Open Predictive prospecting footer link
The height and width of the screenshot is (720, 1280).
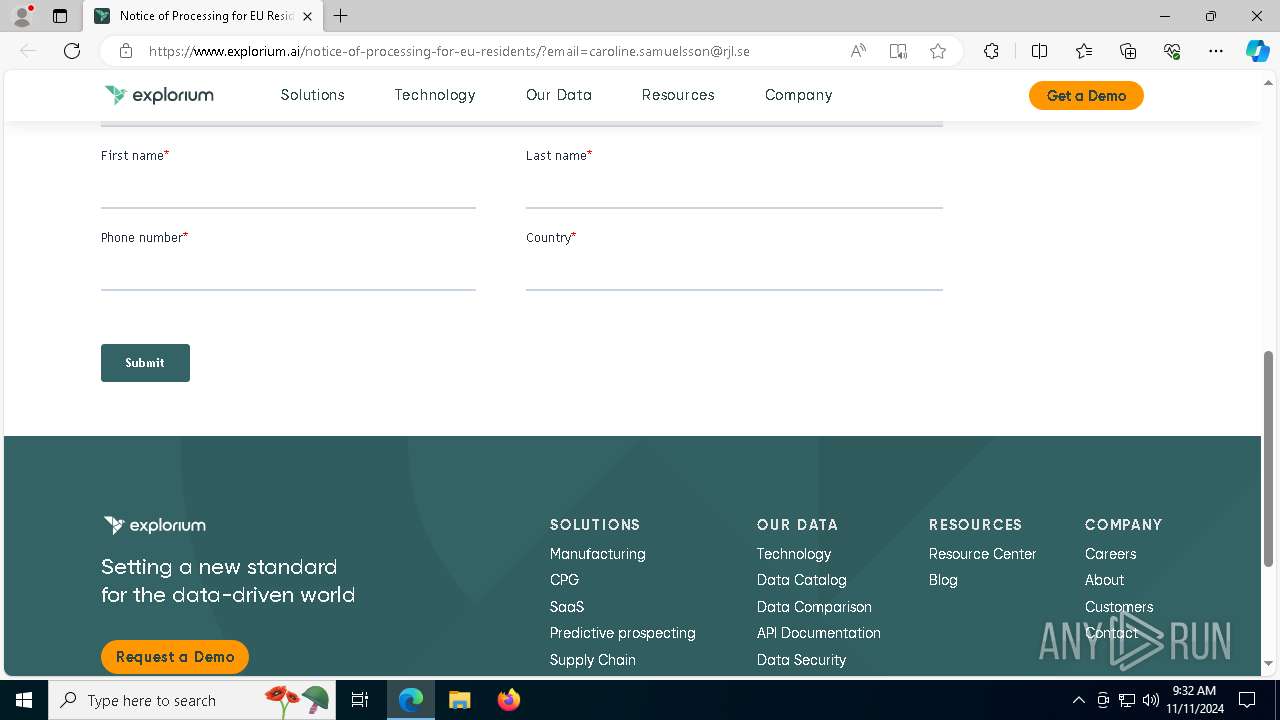tap(622, 633)
